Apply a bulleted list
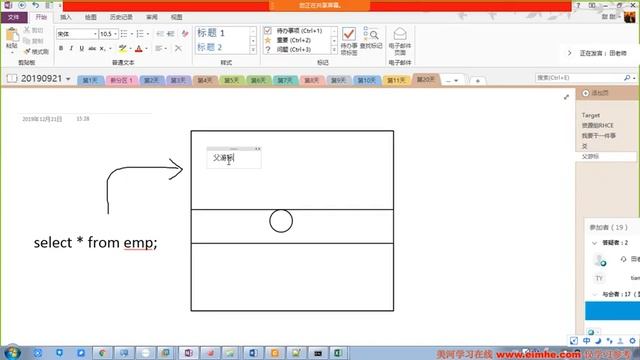Viewport: 640px width, 360px height. [x=124, y=34]
